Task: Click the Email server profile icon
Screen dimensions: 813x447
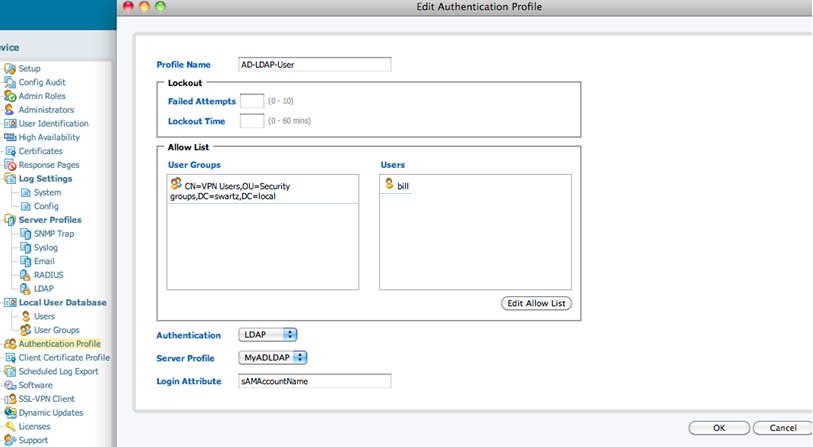Action: [x=25, y=261]
